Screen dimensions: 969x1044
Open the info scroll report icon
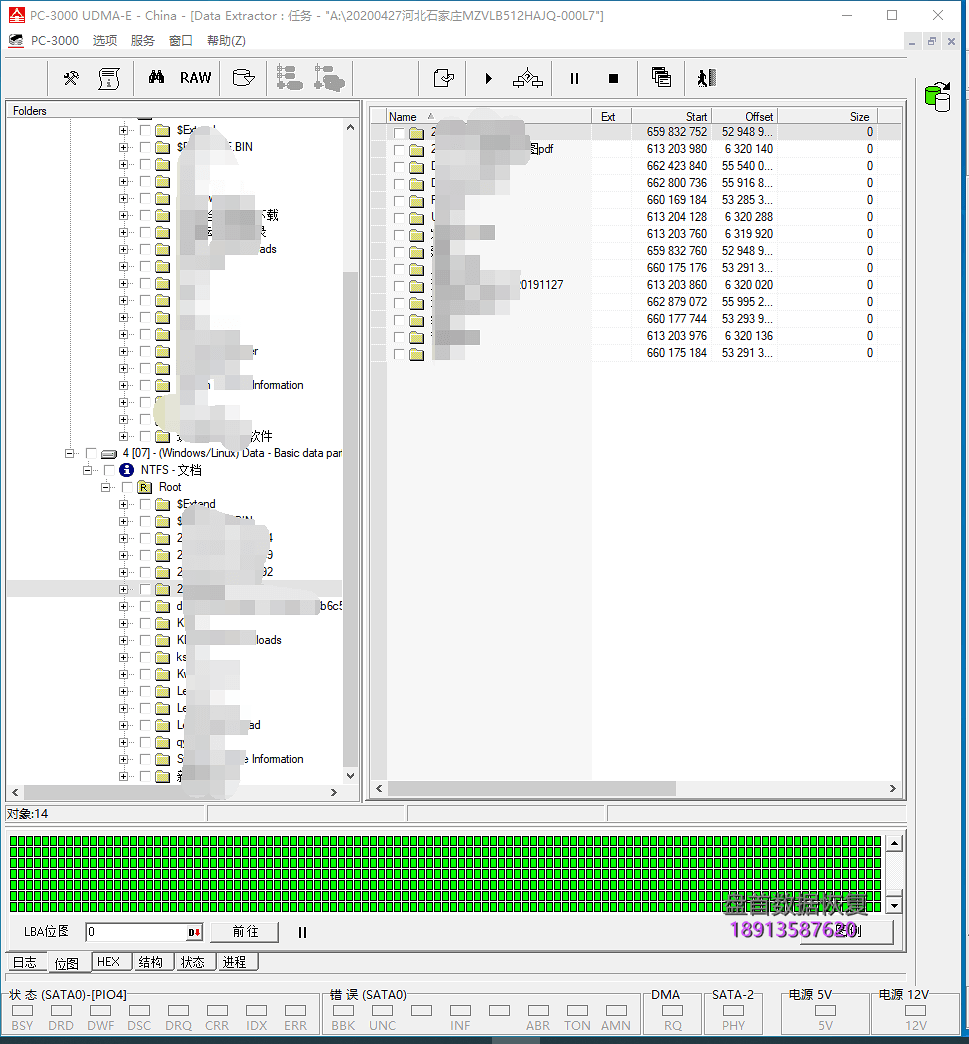click(109, 79)
